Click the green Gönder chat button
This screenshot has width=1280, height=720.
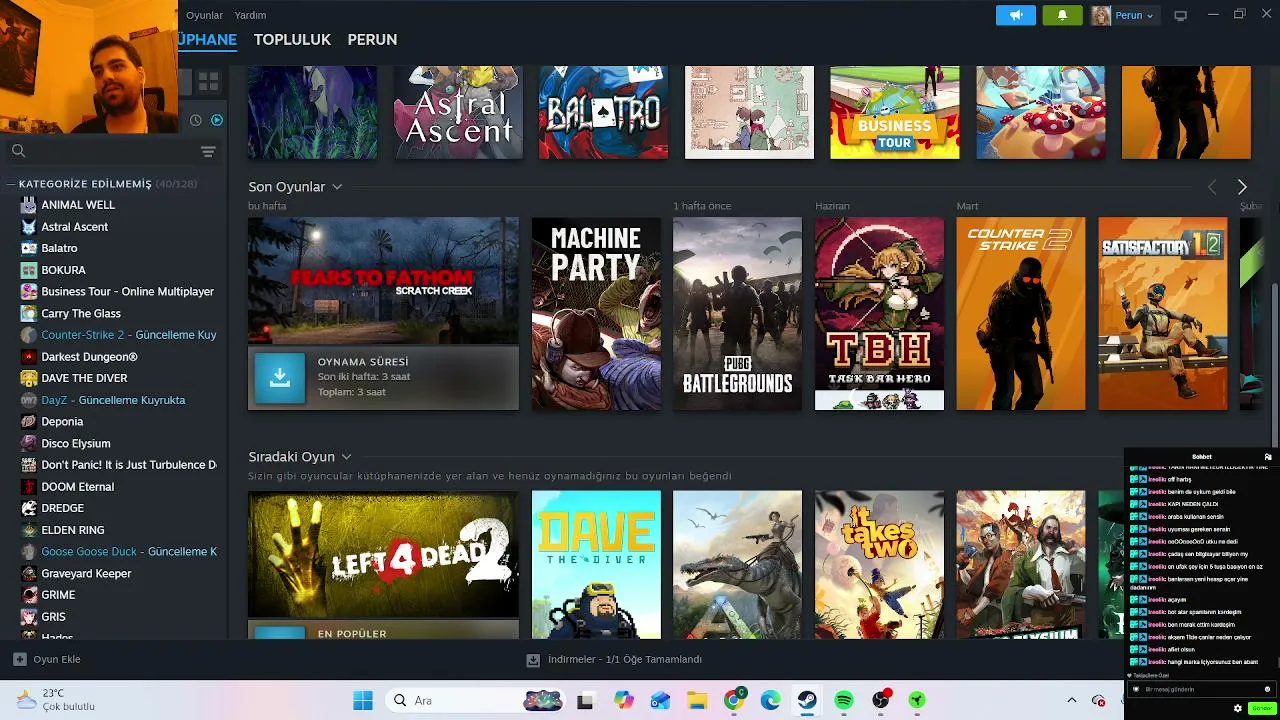coord(1261,708)
